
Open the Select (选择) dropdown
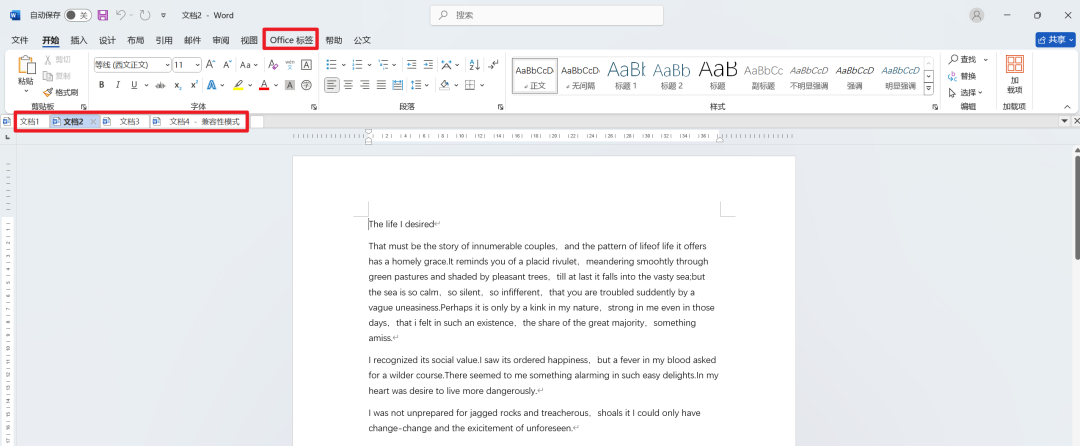click(x=965, y=92)
